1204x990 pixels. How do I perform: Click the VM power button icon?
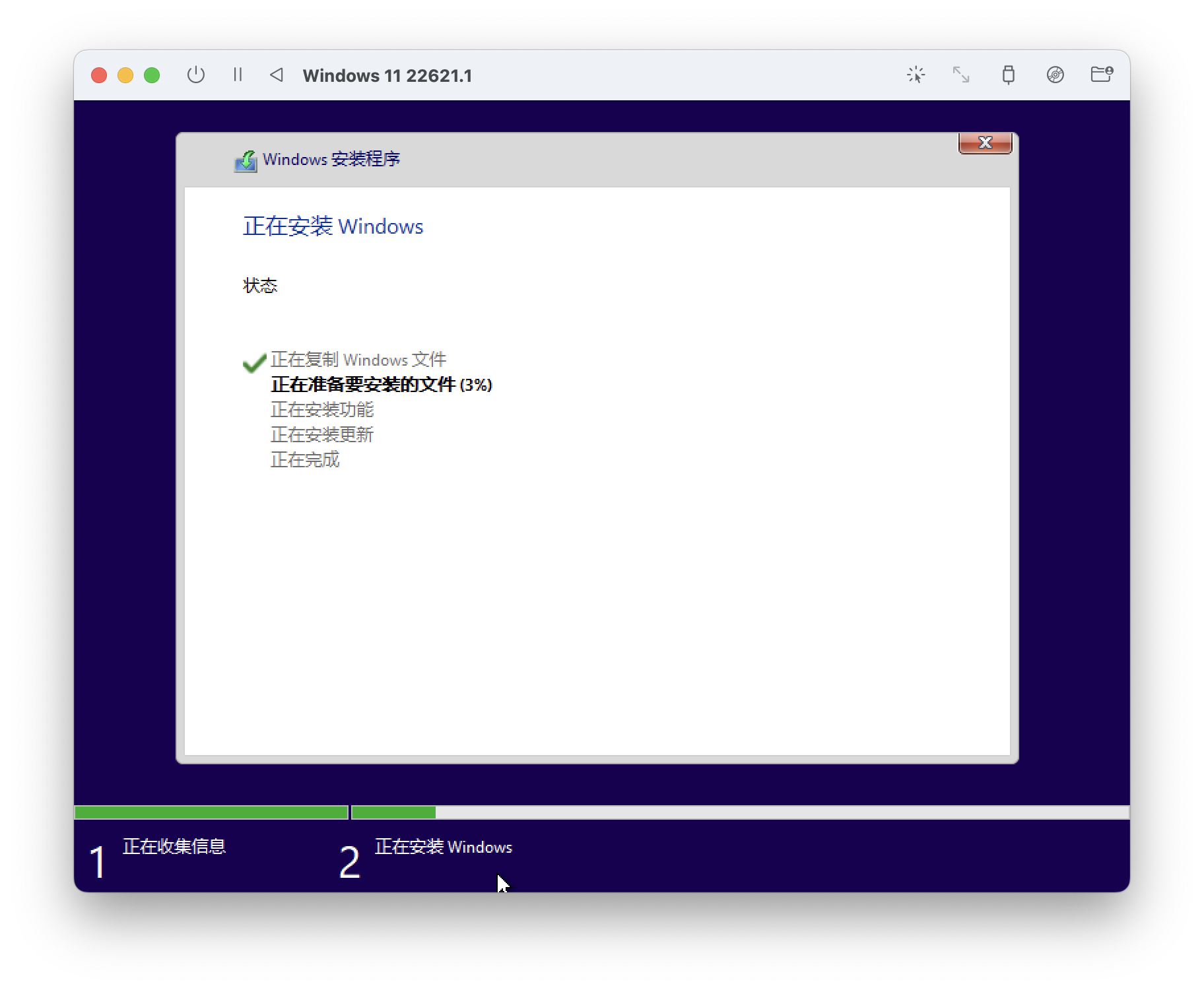click(x=196, y=75)
